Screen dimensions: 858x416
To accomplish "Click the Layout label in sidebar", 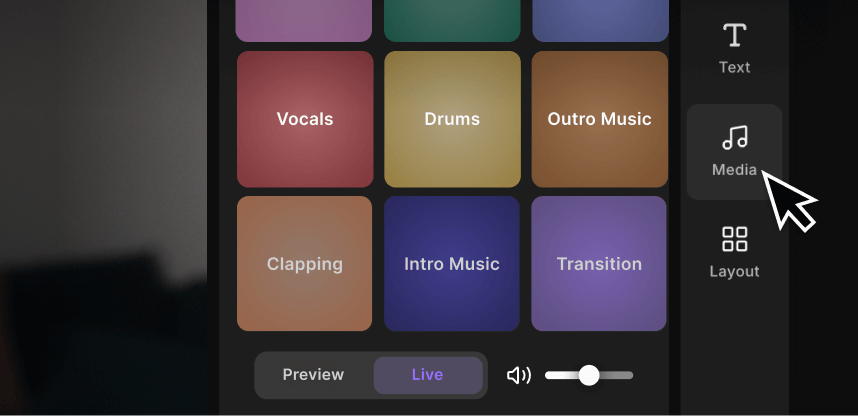I will pyautogui.click(x=734, y=271).
